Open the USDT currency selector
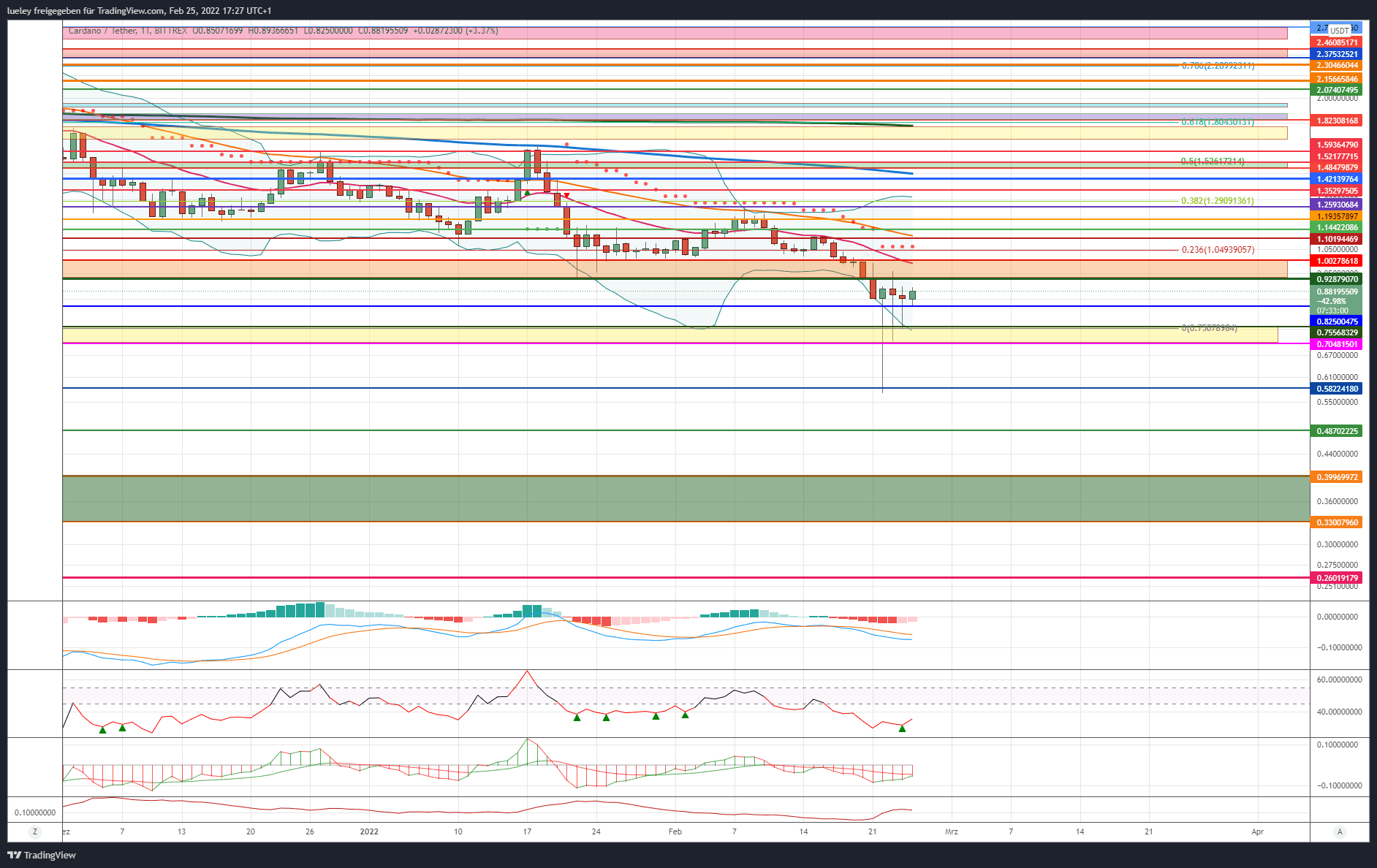1377x868 pixels. point(1339,31)
